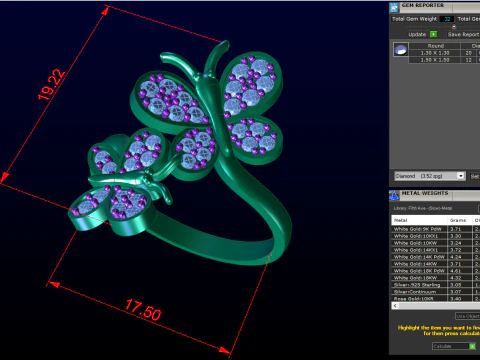Screen dimensions: 480x360
Task: Select Silver:Continuum row
Action: [436, 292]
